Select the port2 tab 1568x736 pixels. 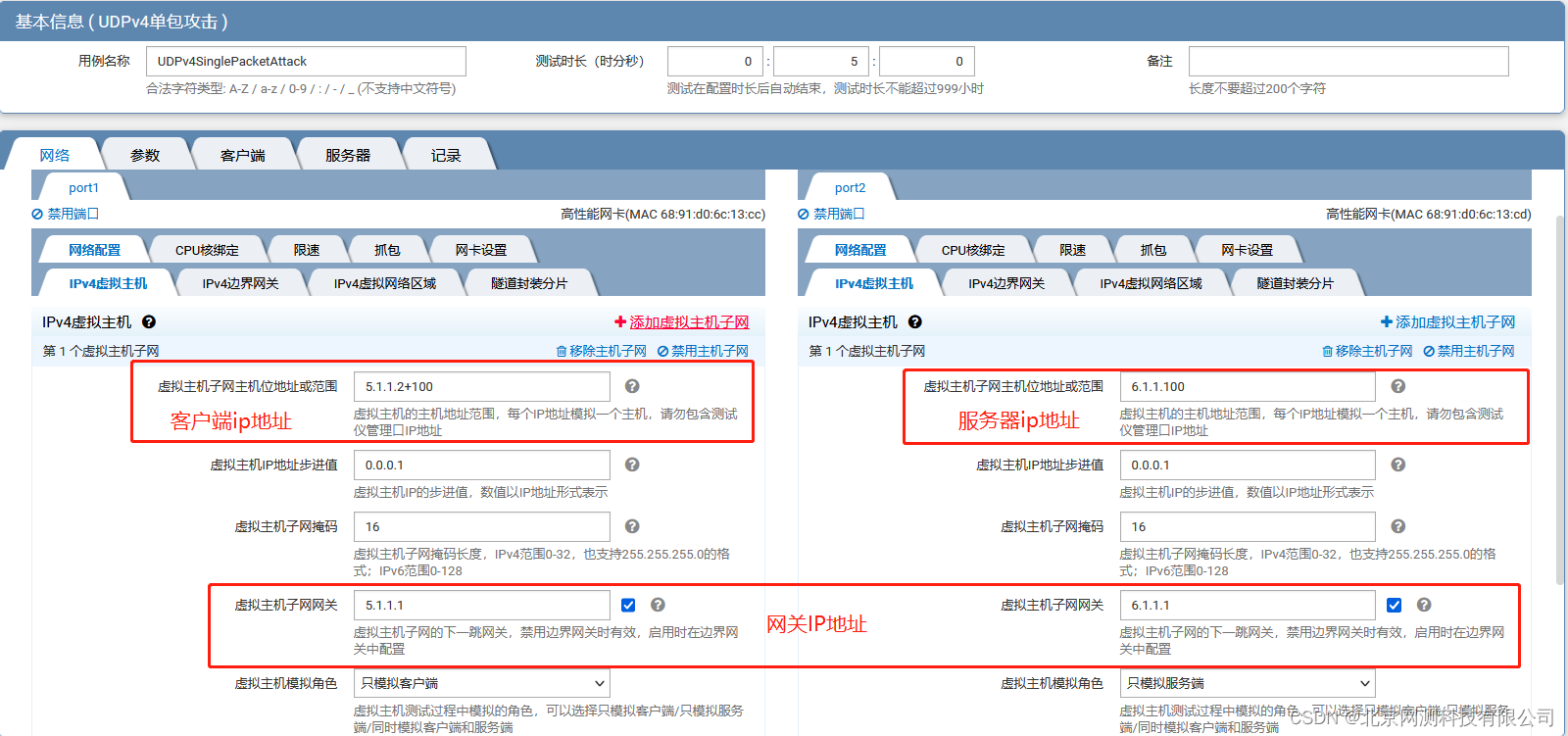point(850,187)
